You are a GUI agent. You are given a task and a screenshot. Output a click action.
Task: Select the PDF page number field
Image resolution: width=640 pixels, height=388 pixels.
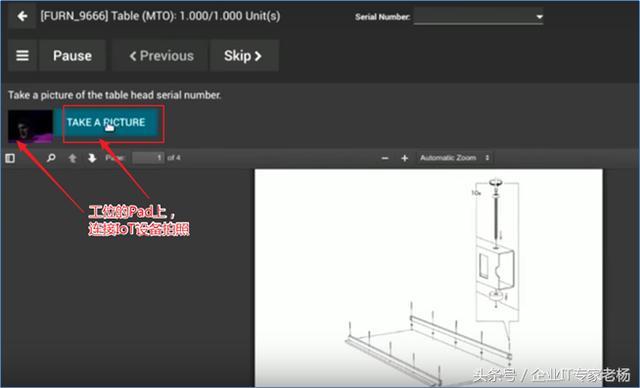(x=148, y=158)
